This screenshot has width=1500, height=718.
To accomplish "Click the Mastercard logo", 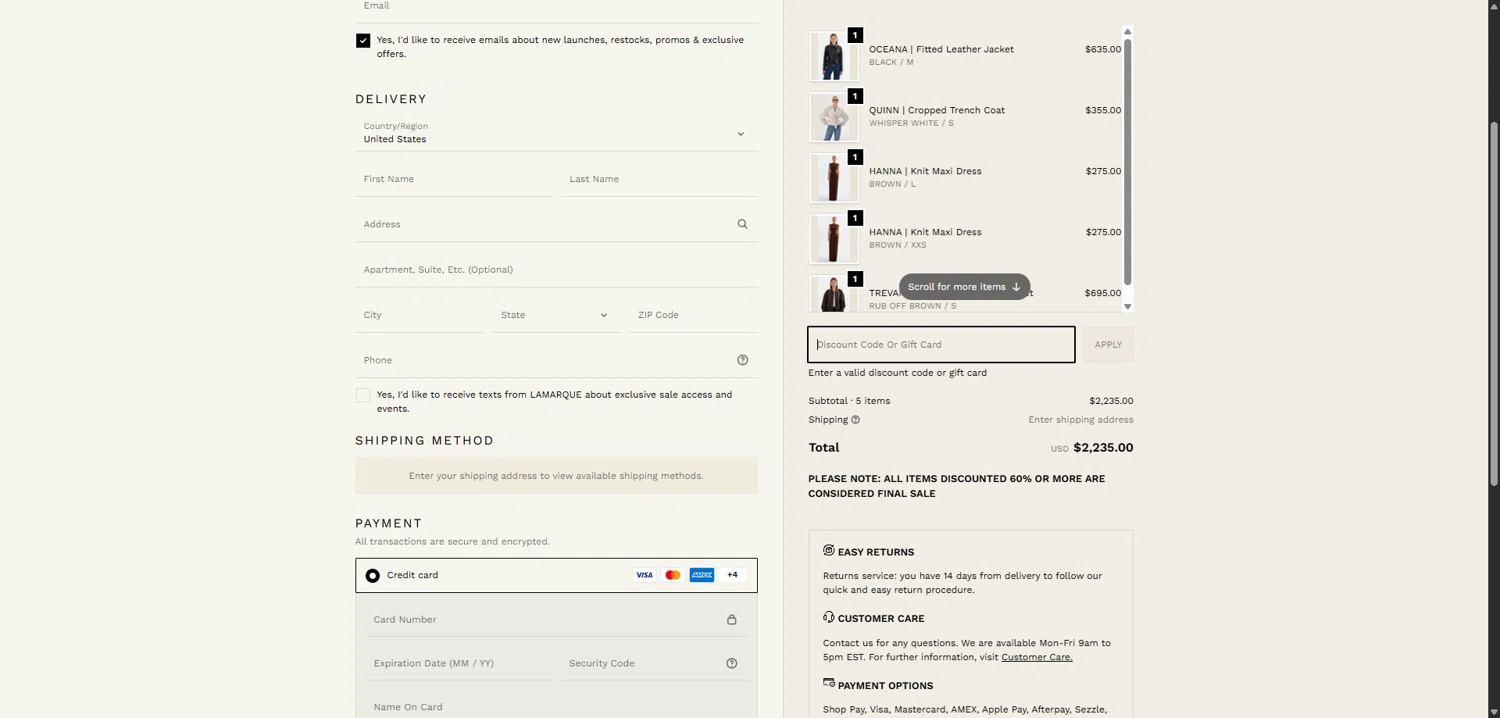I will 673,575.
